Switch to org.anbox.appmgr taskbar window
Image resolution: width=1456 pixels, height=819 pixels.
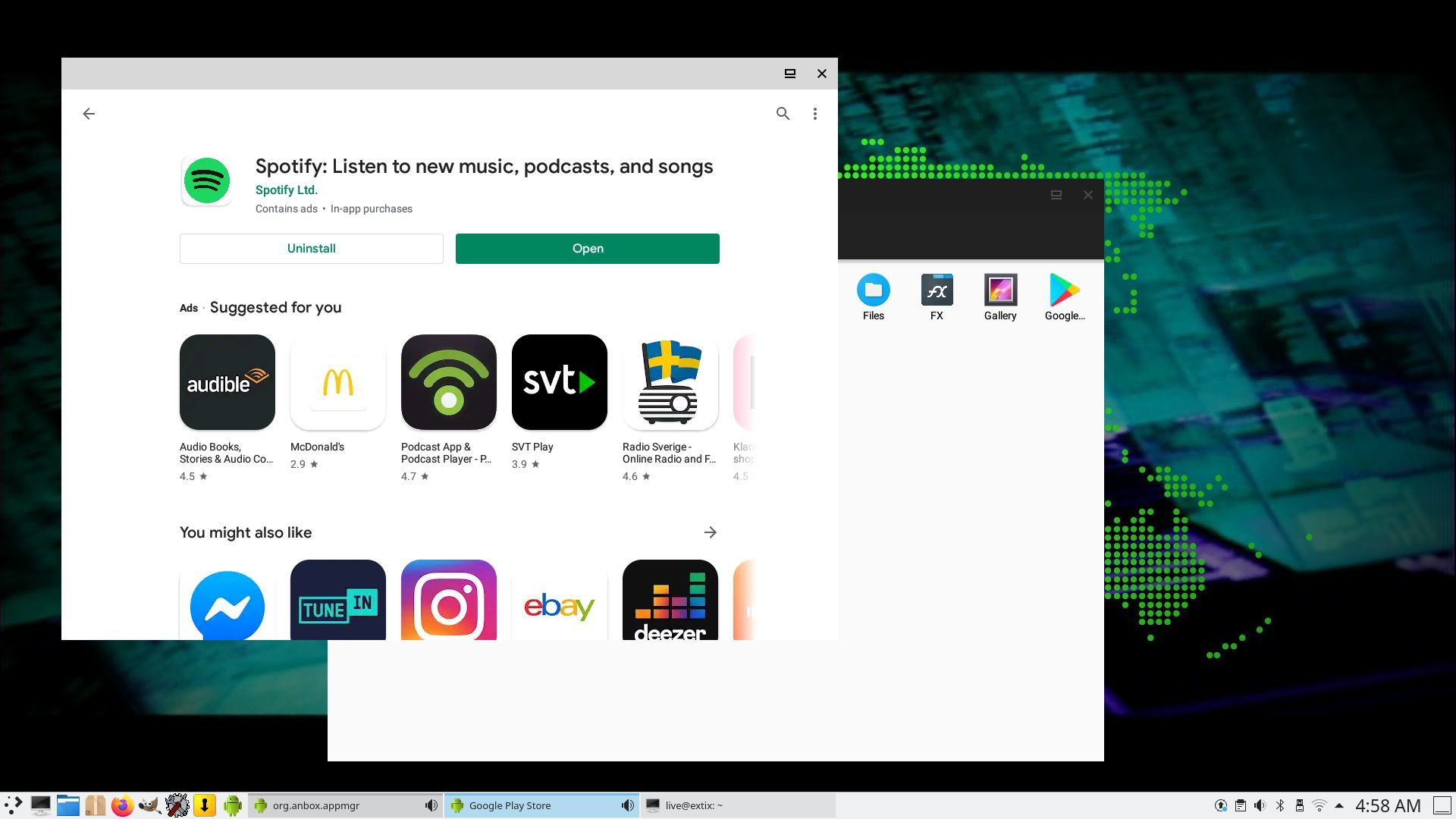(x=345, y=805)
